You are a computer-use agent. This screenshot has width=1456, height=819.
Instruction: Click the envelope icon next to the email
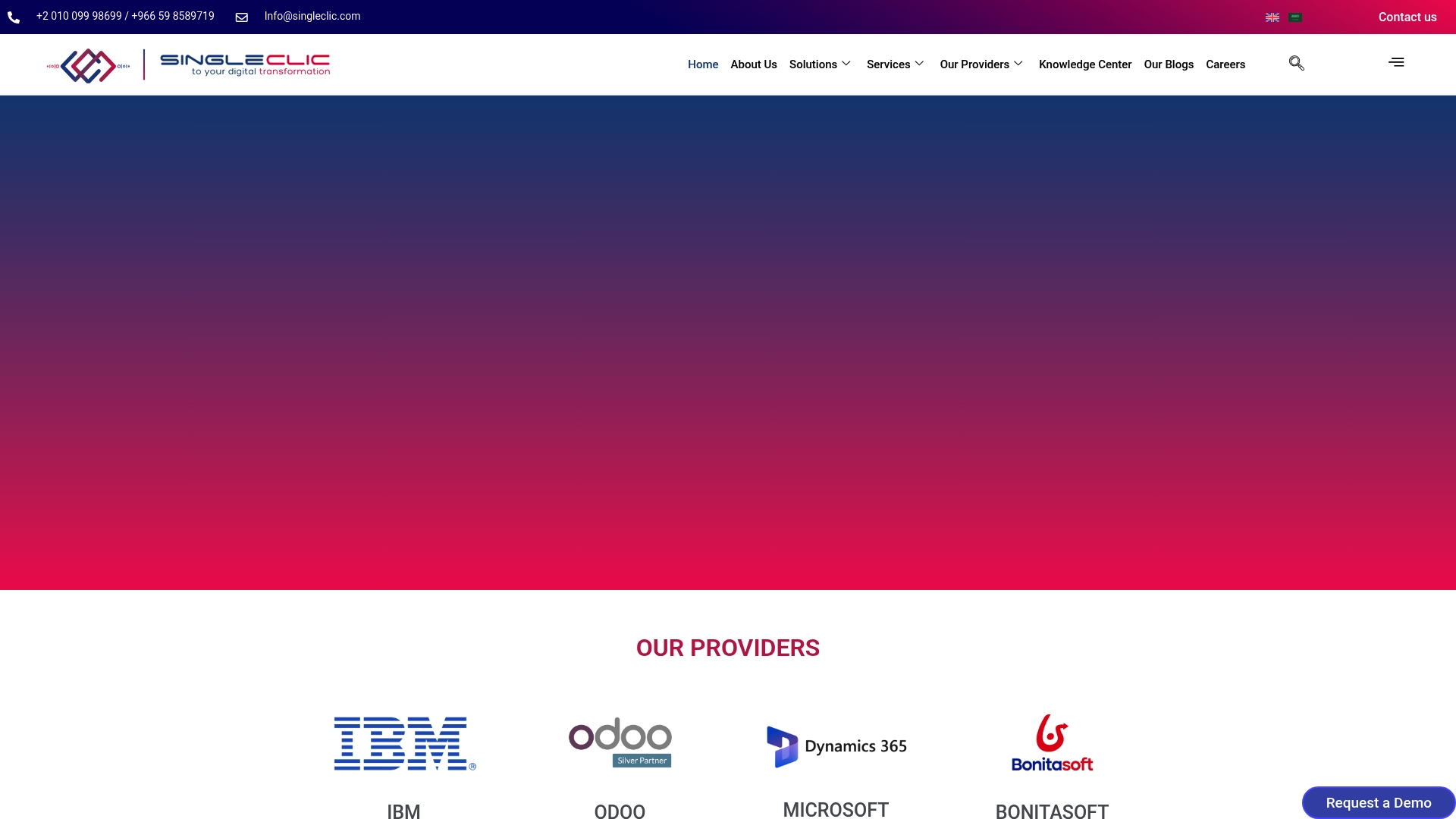[241, 17]
